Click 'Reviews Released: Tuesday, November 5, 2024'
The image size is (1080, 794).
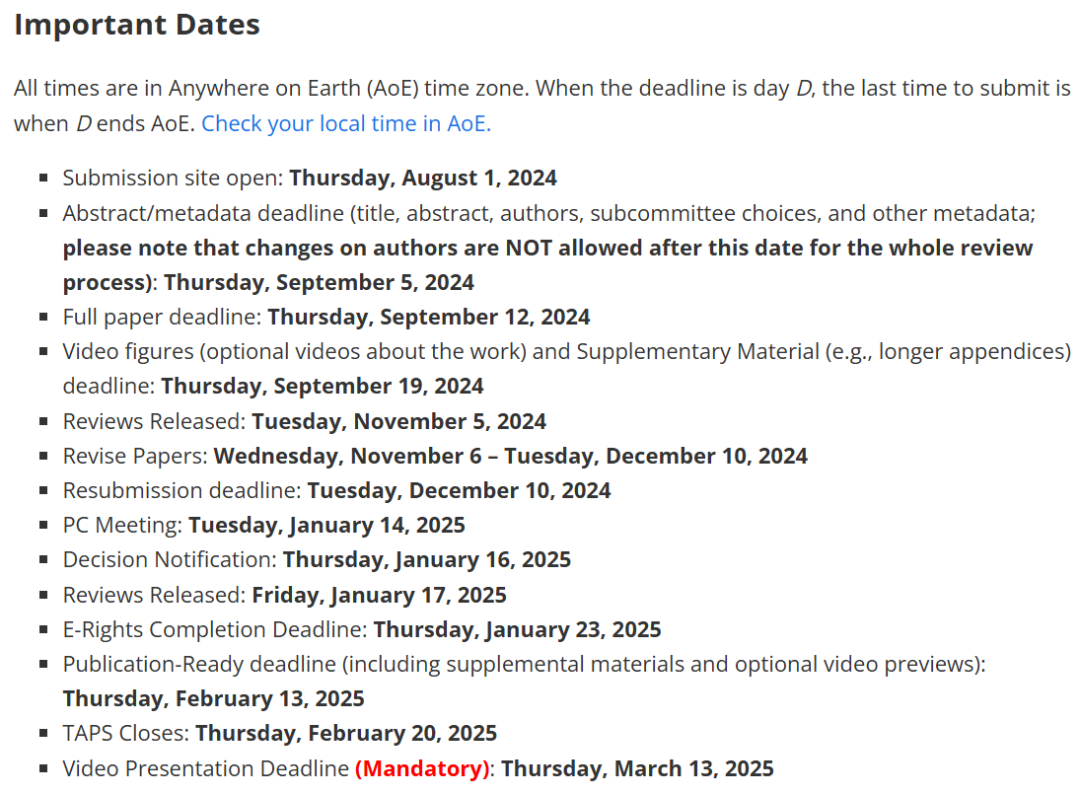point(304,421)
